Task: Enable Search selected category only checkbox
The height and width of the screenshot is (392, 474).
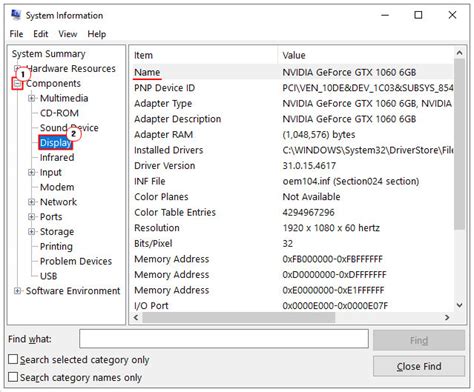Action: coord(13,359)
